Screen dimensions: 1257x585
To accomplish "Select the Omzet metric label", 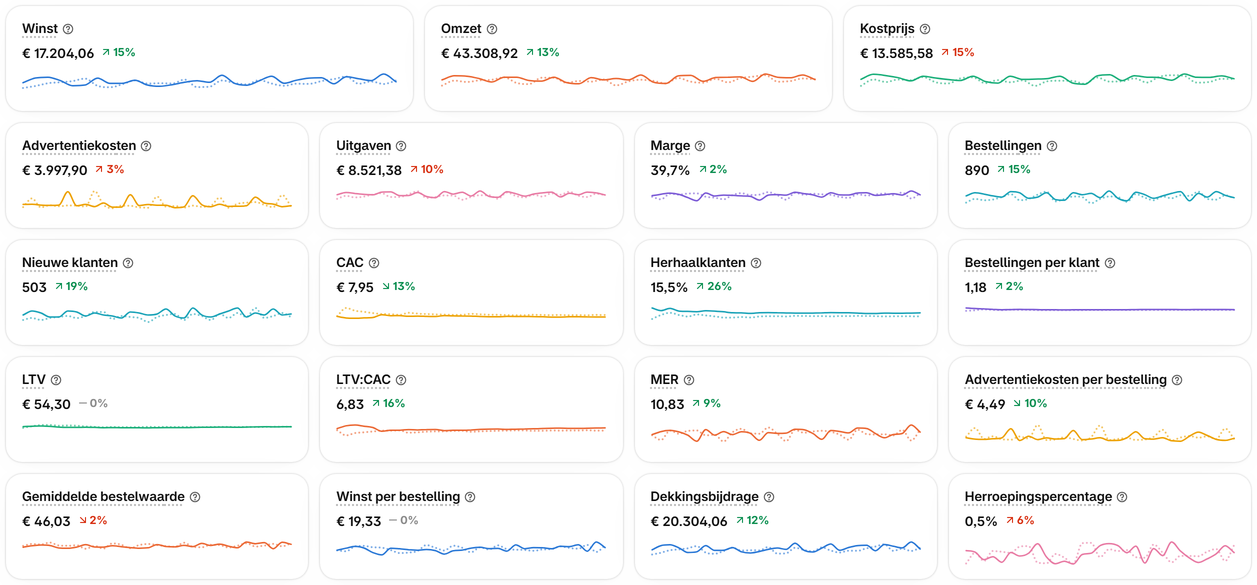I will pyautogui.click(x=461, y=29).
